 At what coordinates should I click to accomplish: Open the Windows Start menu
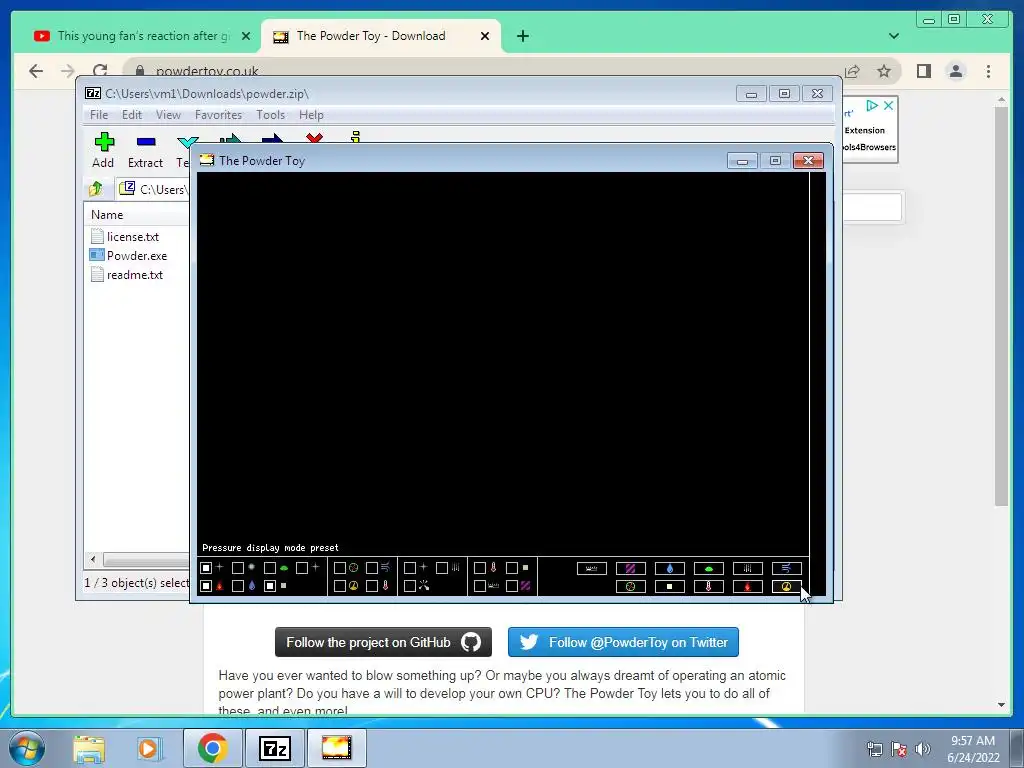[27, 748]
